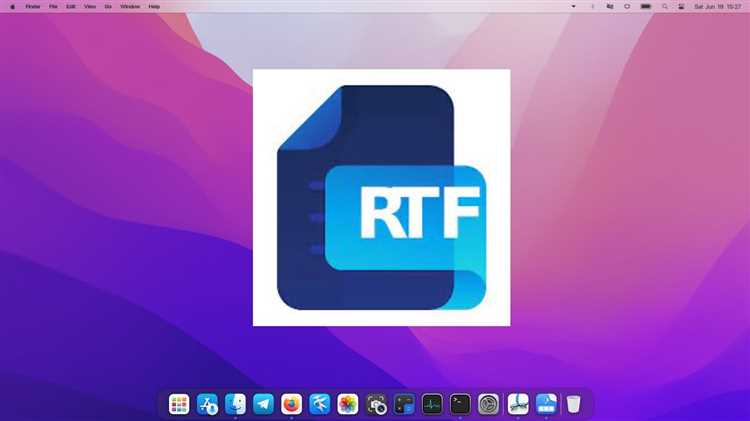Image resolution: width=750 pixels, height=421 pixels.
Task: Open the App Store dock icon
Action: point(207,404)
